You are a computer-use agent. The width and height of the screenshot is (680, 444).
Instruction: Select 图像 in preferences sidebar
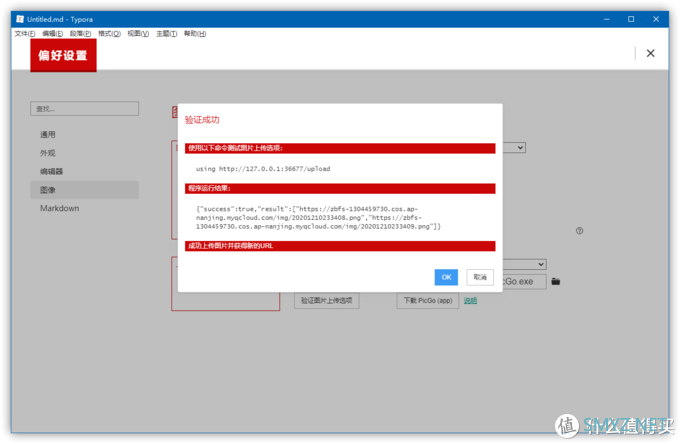[85, 190]
